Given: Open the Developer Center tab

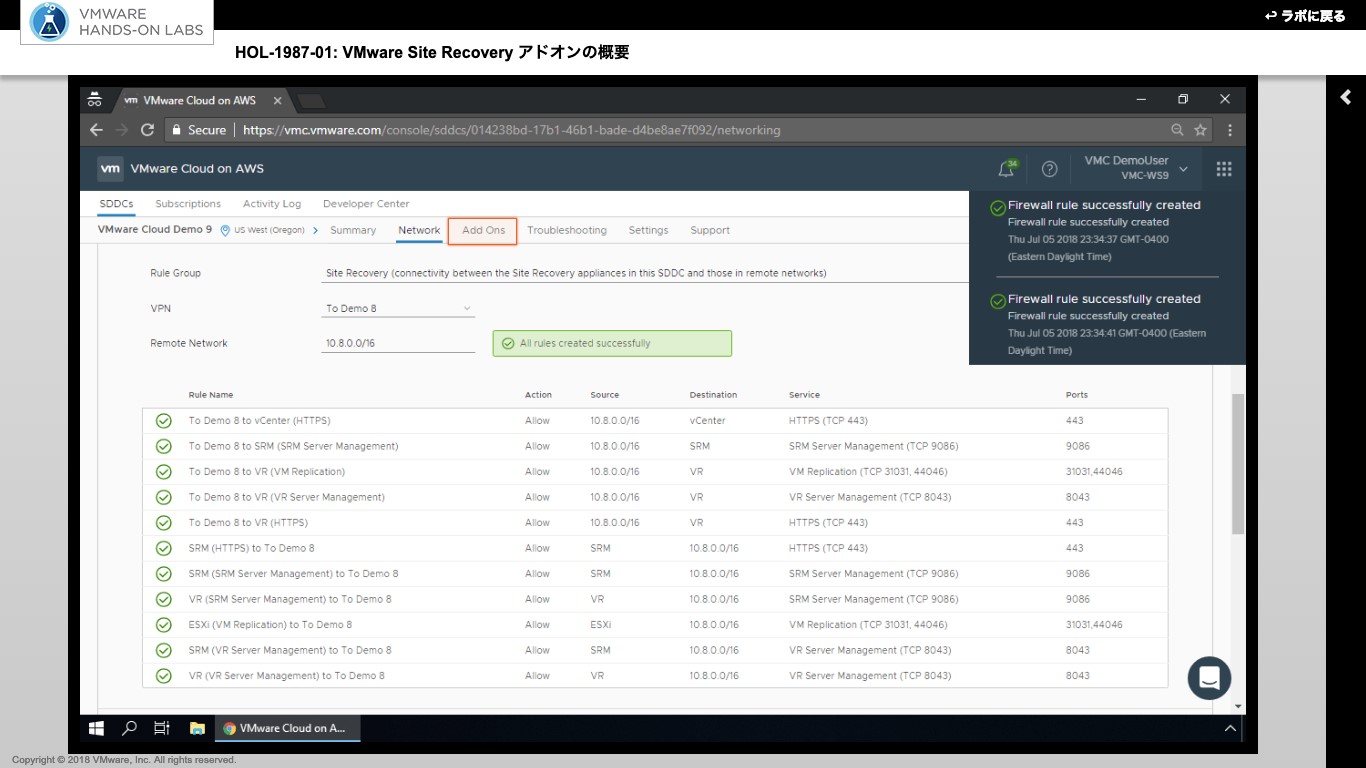Looking at the screenshot, I should click(x=366, y=204).
